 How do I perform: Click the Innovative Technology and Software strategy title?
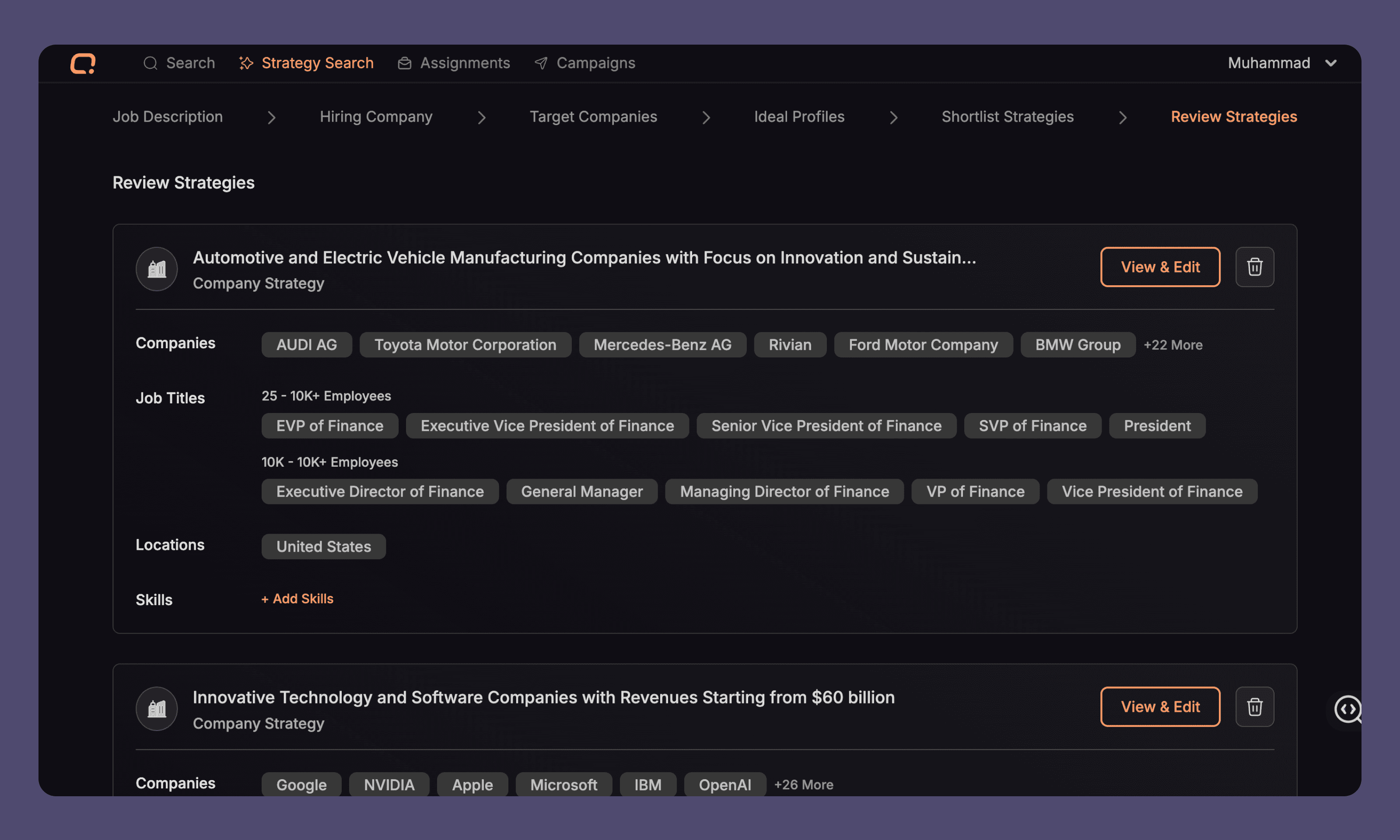[544, 697]
